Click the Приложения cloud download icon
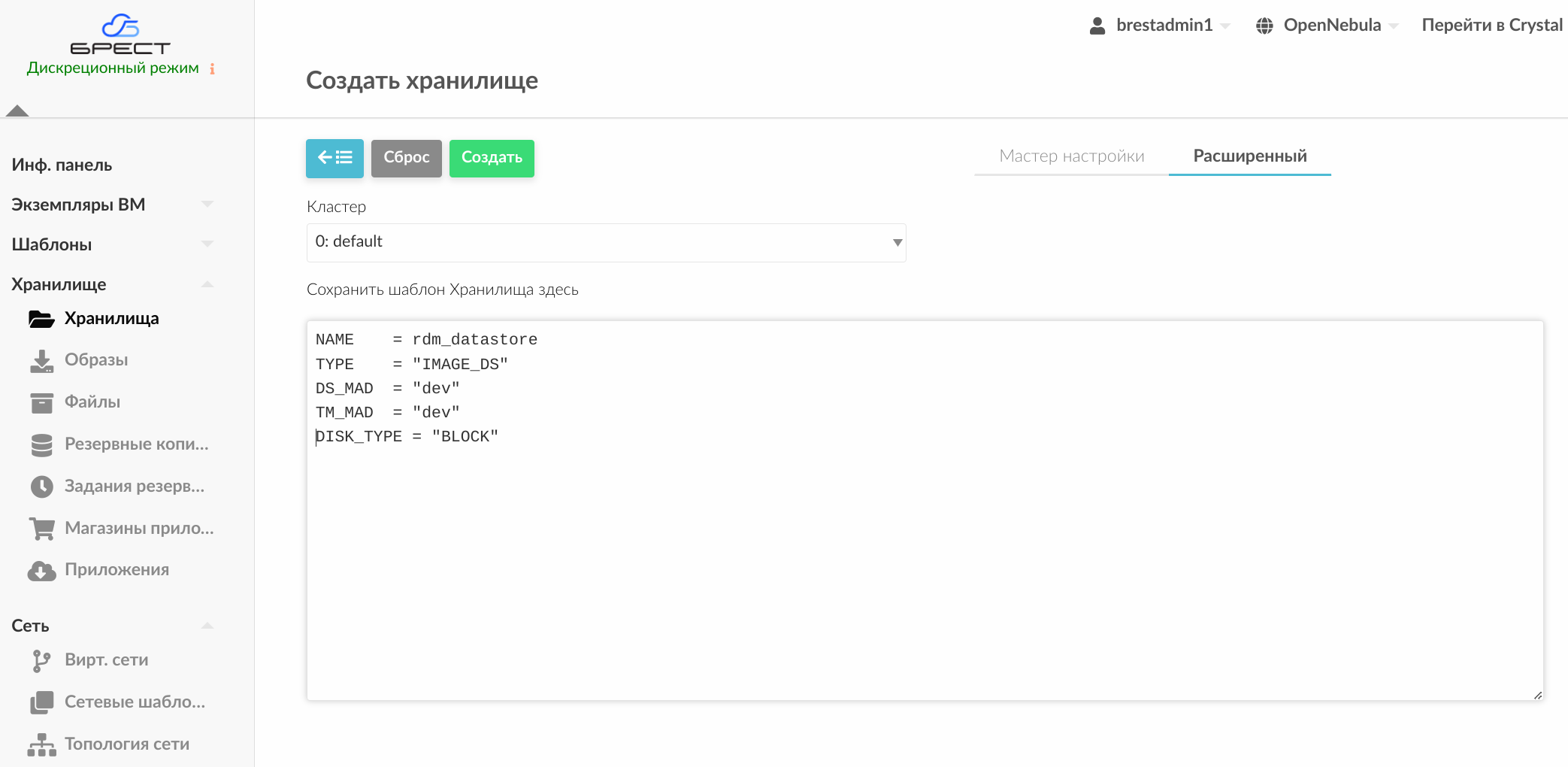 (41, 571)
